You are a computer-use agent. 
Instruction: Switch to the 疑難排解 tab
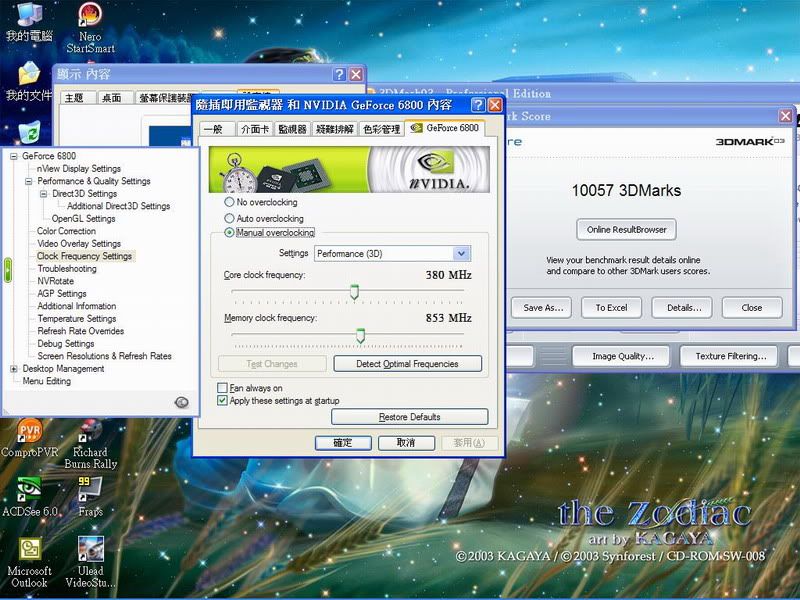tap(335, 129)
